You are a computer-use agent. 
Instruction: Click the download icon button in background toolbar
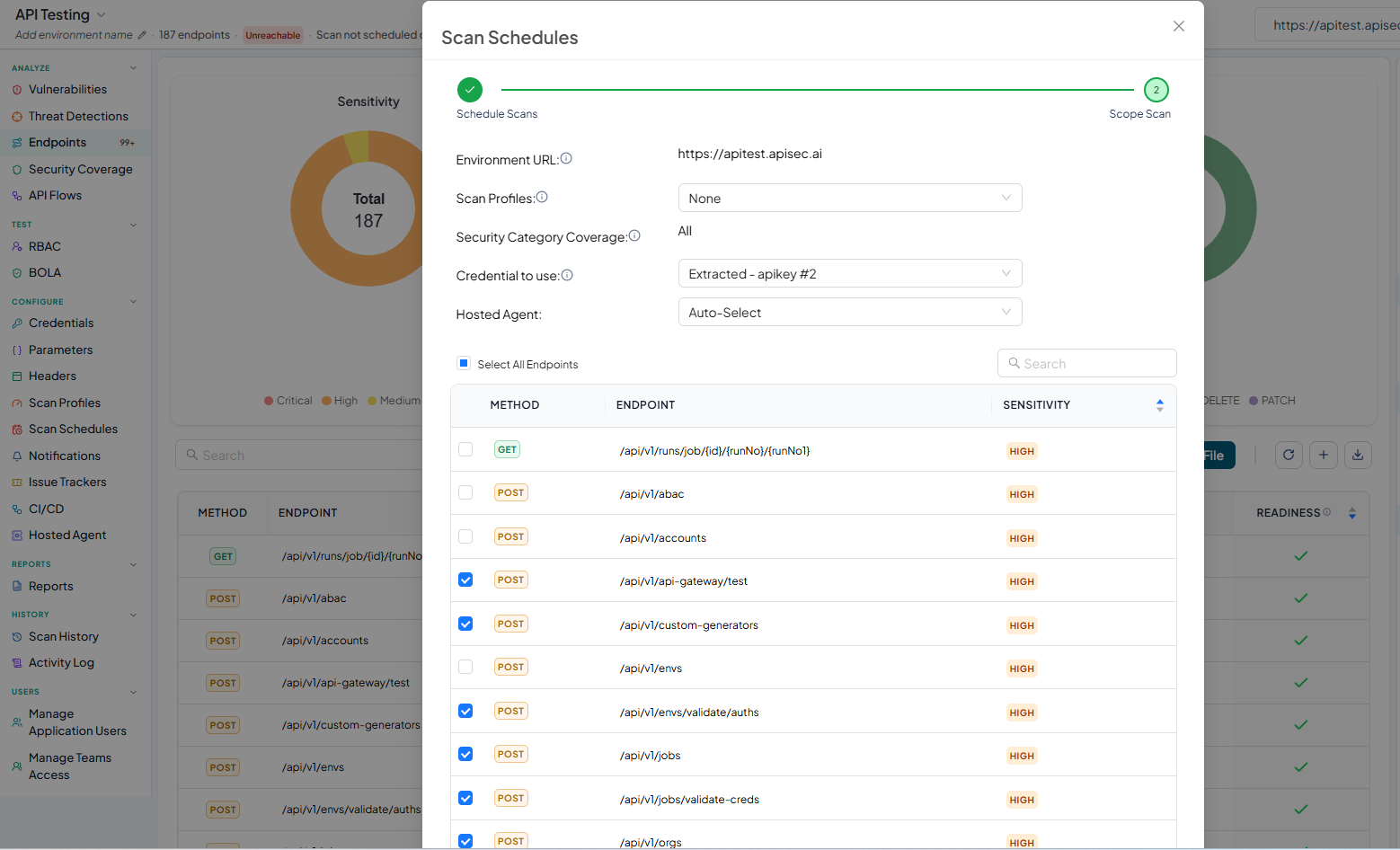coord(1358,456)
